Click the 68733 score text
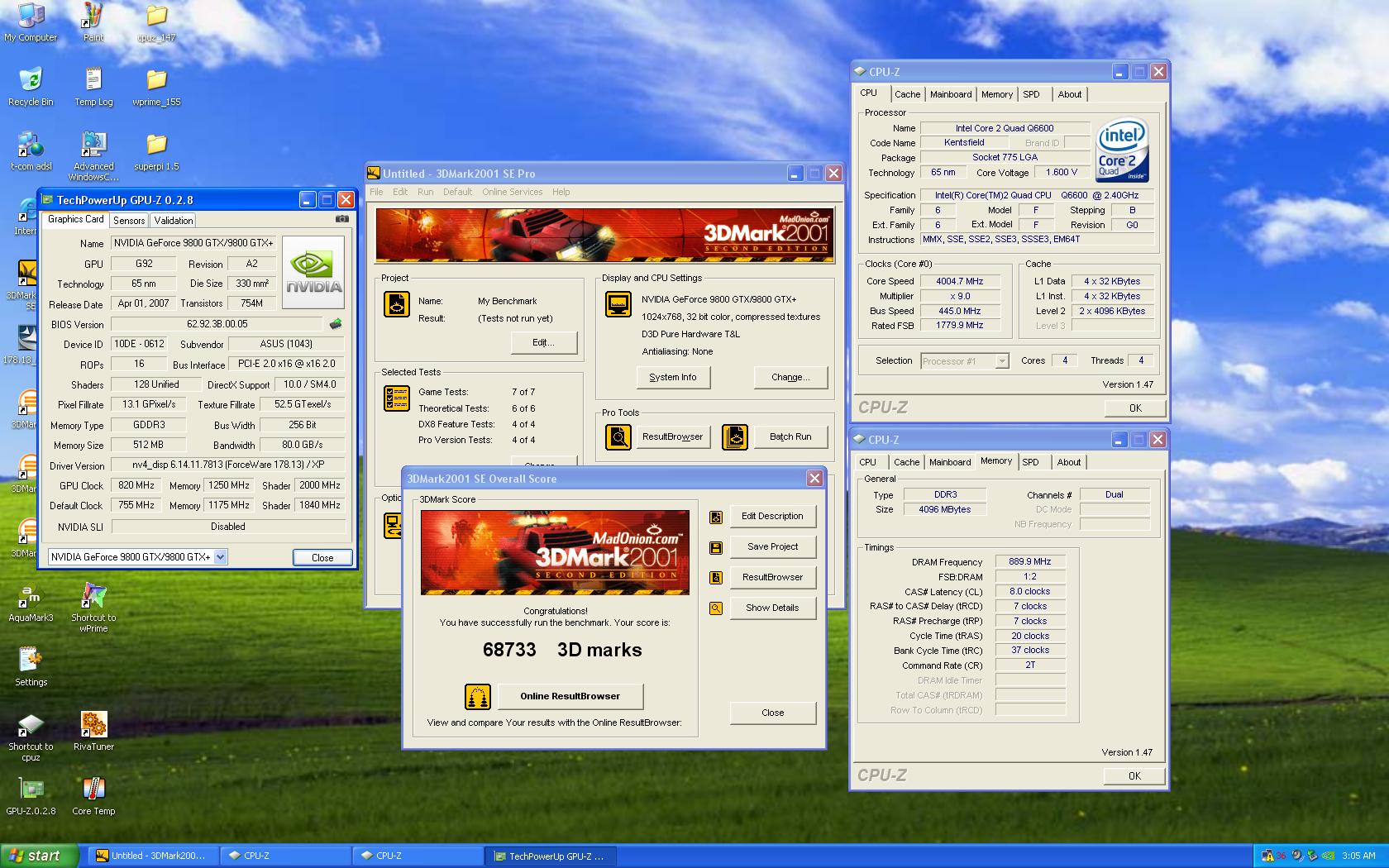This screenshot has height=868, width=1389. pos(509,650)
